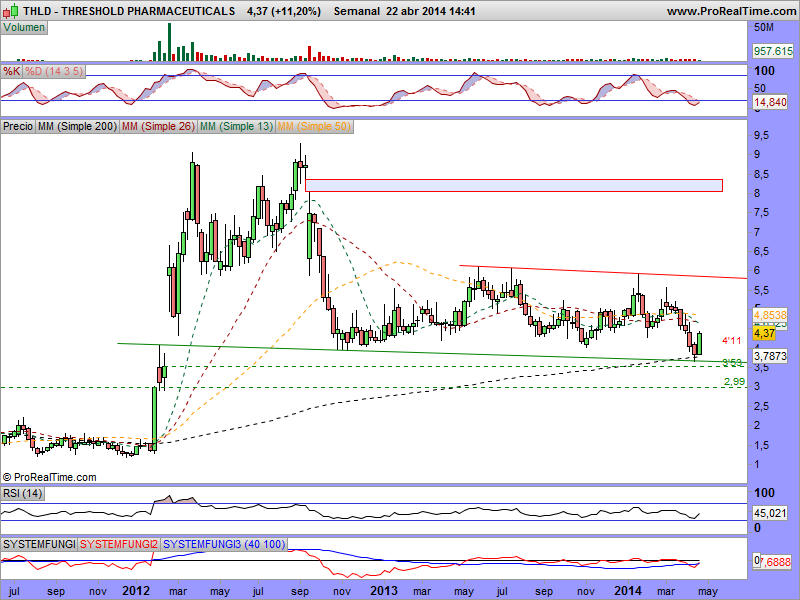The width and height of the screenshot is (800, 600).
Task: Select the %K stochastic label
Action: click(12, 71)
